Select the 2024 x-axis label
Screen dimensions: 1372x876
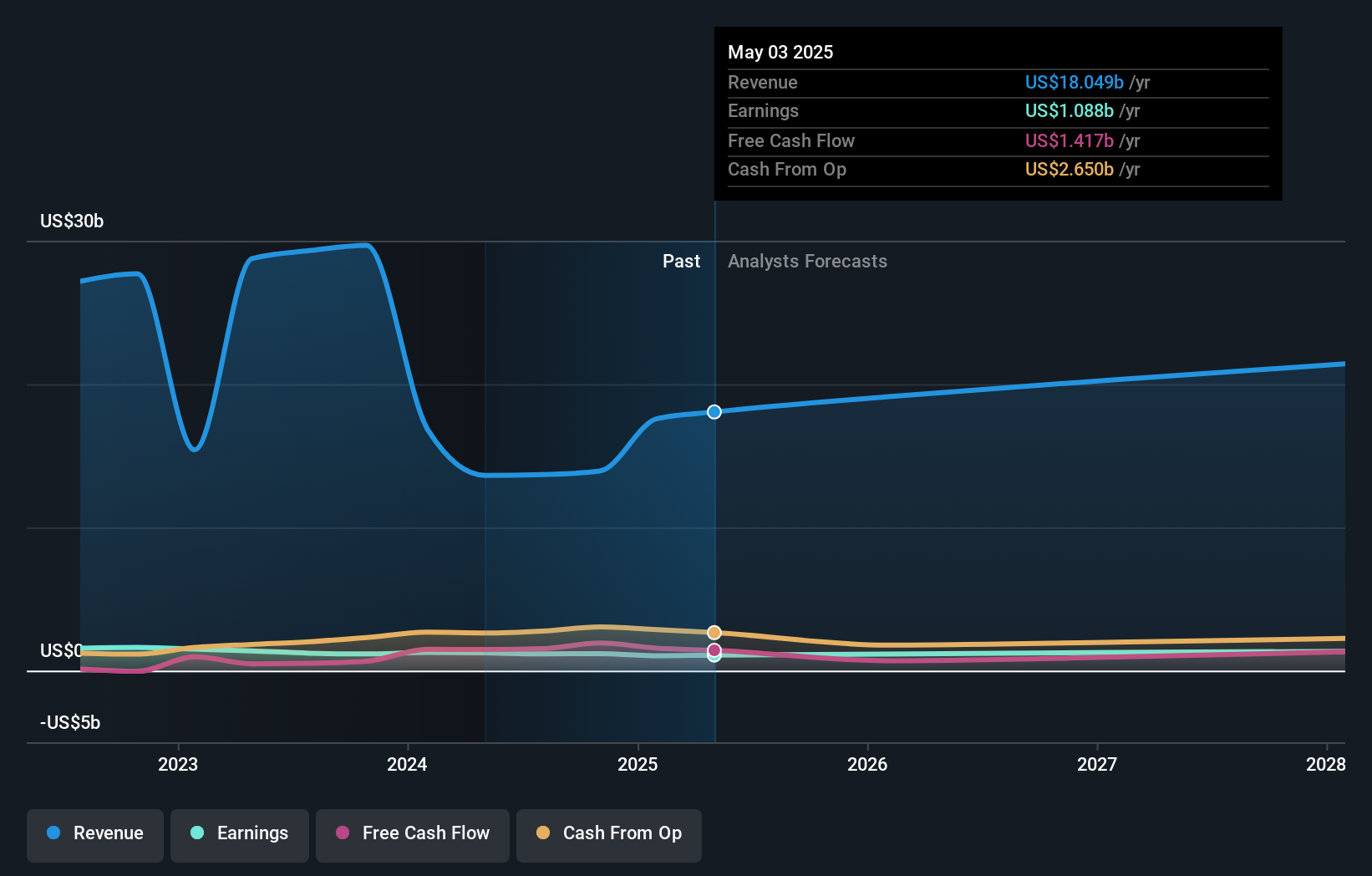click(407, 764)
